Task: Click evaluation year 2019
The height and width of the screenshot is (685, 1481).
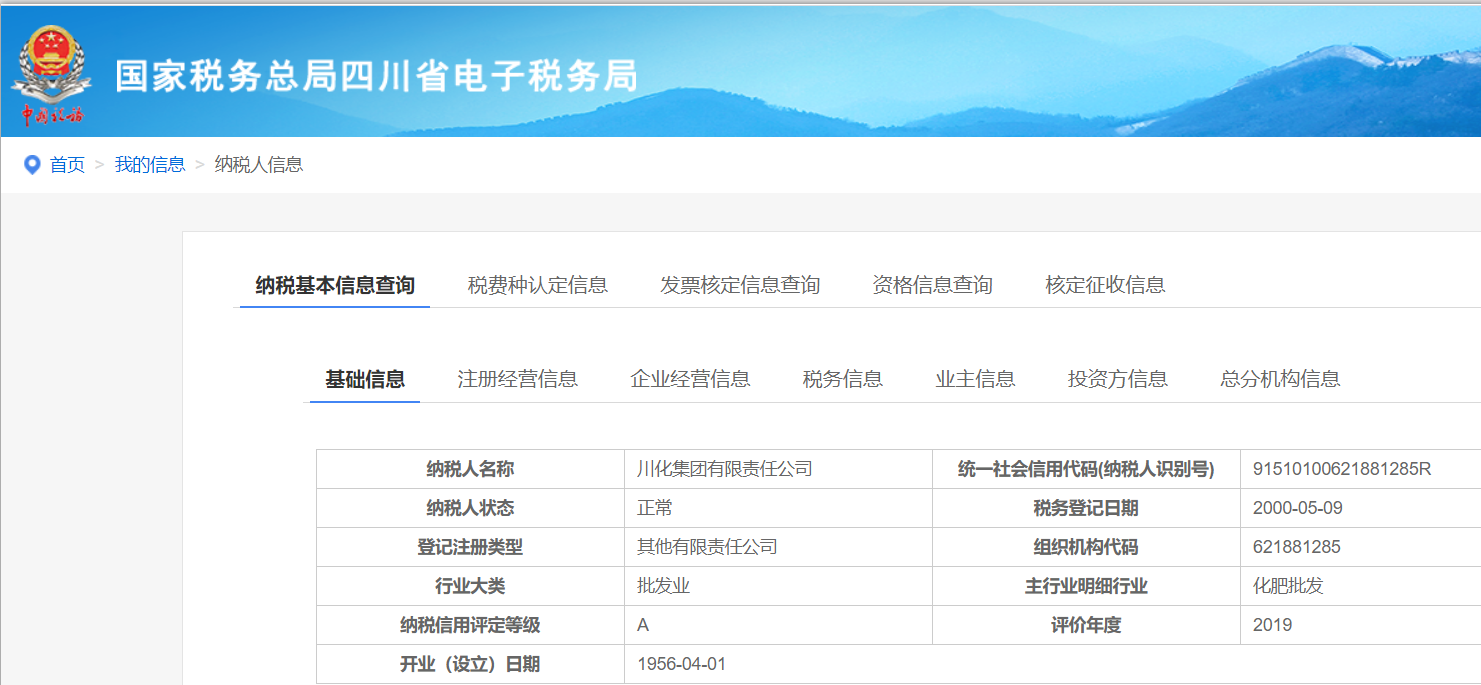Action: pos(1272,625)
